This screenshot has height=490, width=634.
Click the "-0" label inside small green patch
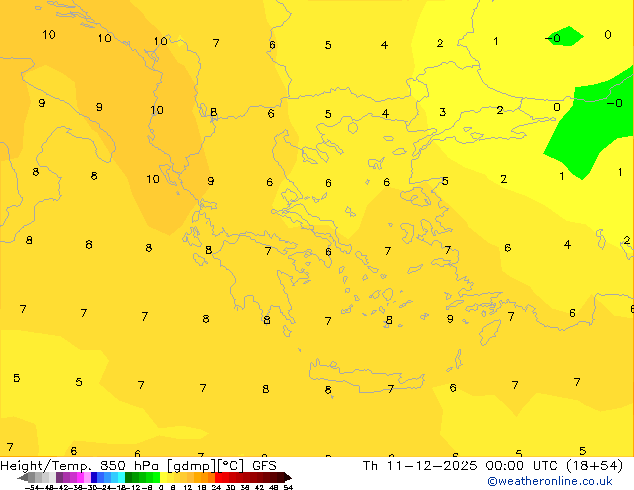(553, 38)
